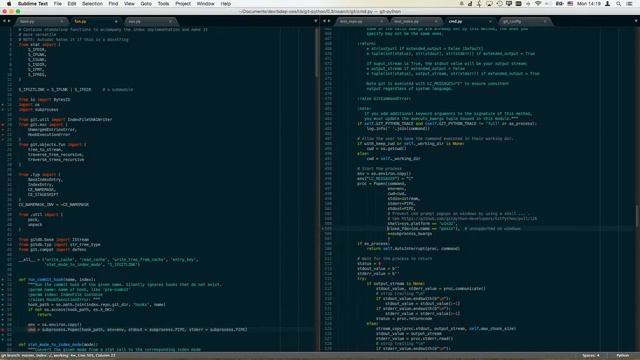This screenshot has height=360, width=640.
Task: Switch to the test_repo.py tab
Action: (x=361, y=21)
